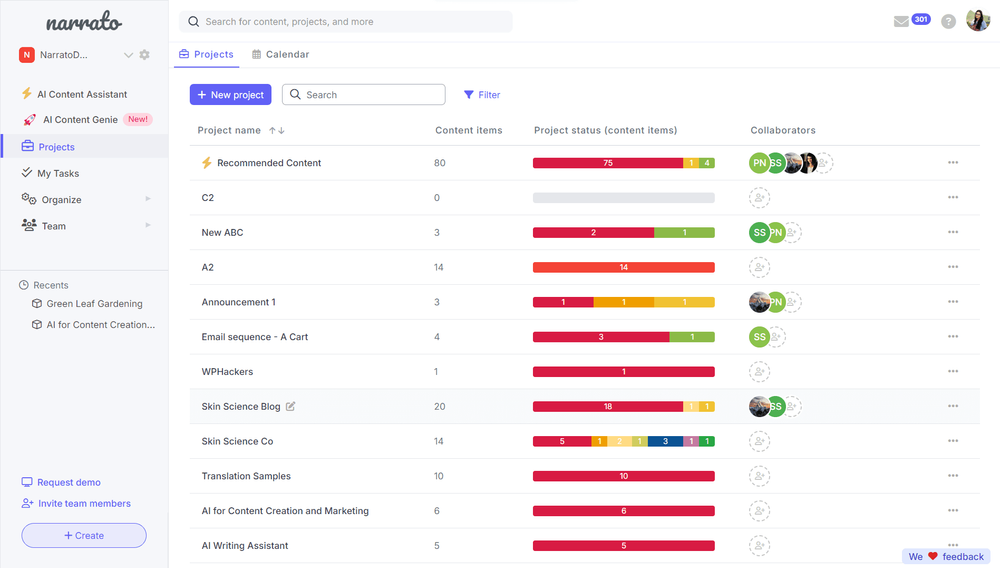Screen dimensions: 1000x568
Task: Open more options for C2 row
Action: [953, 198]
